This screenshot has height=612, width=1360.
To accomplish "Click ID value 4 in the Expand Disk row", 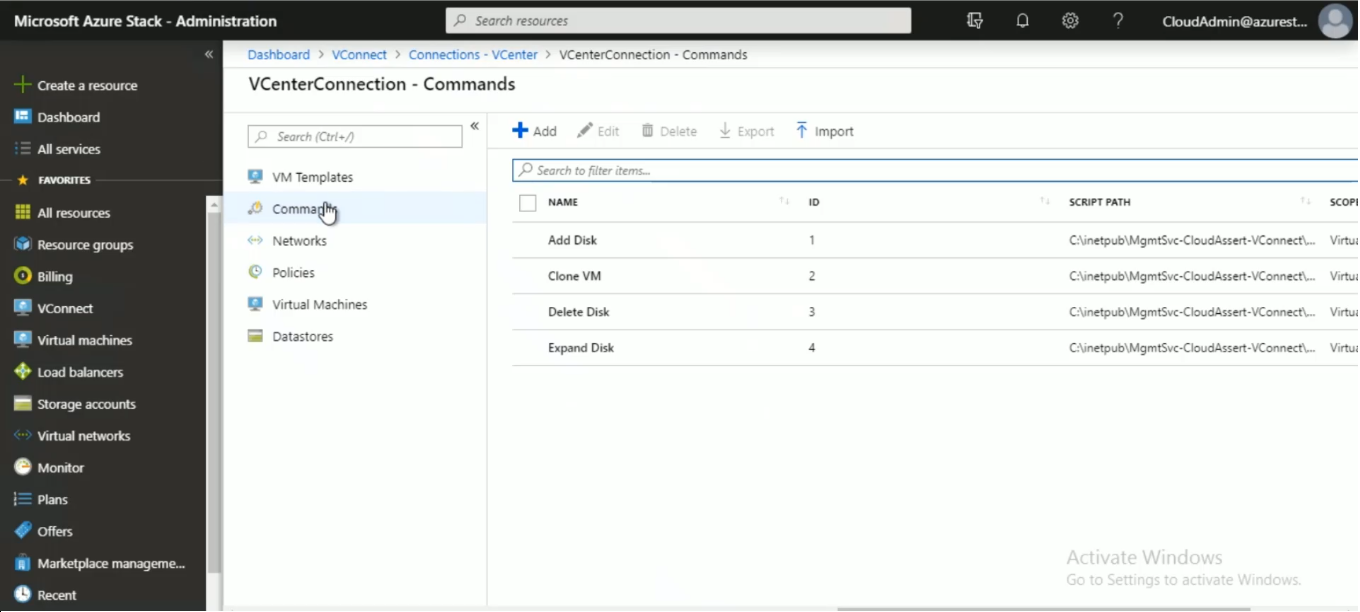I will (x=812, y=348).
